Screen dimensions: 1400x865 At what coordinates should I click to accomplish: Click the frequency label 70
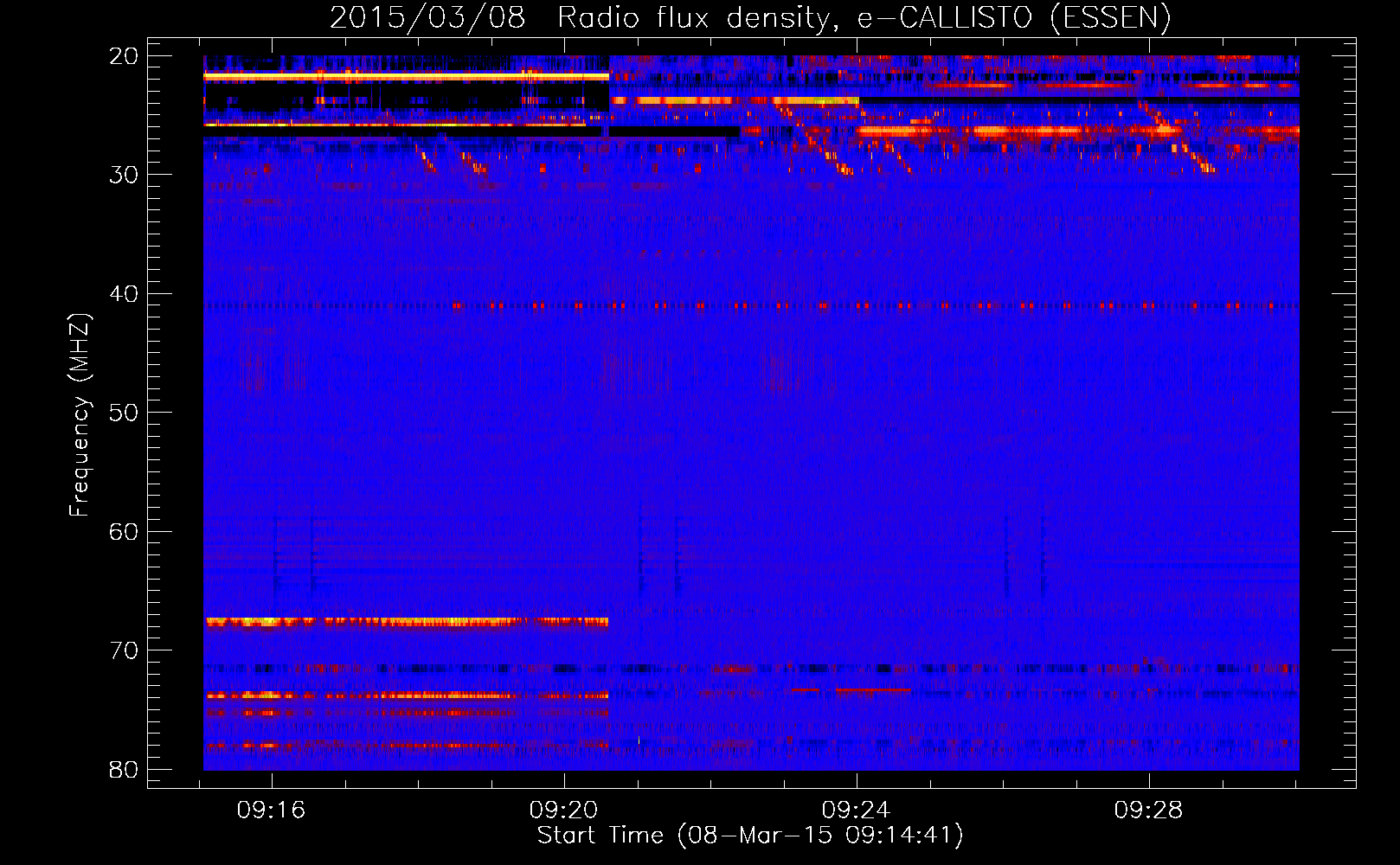[124, 650]
